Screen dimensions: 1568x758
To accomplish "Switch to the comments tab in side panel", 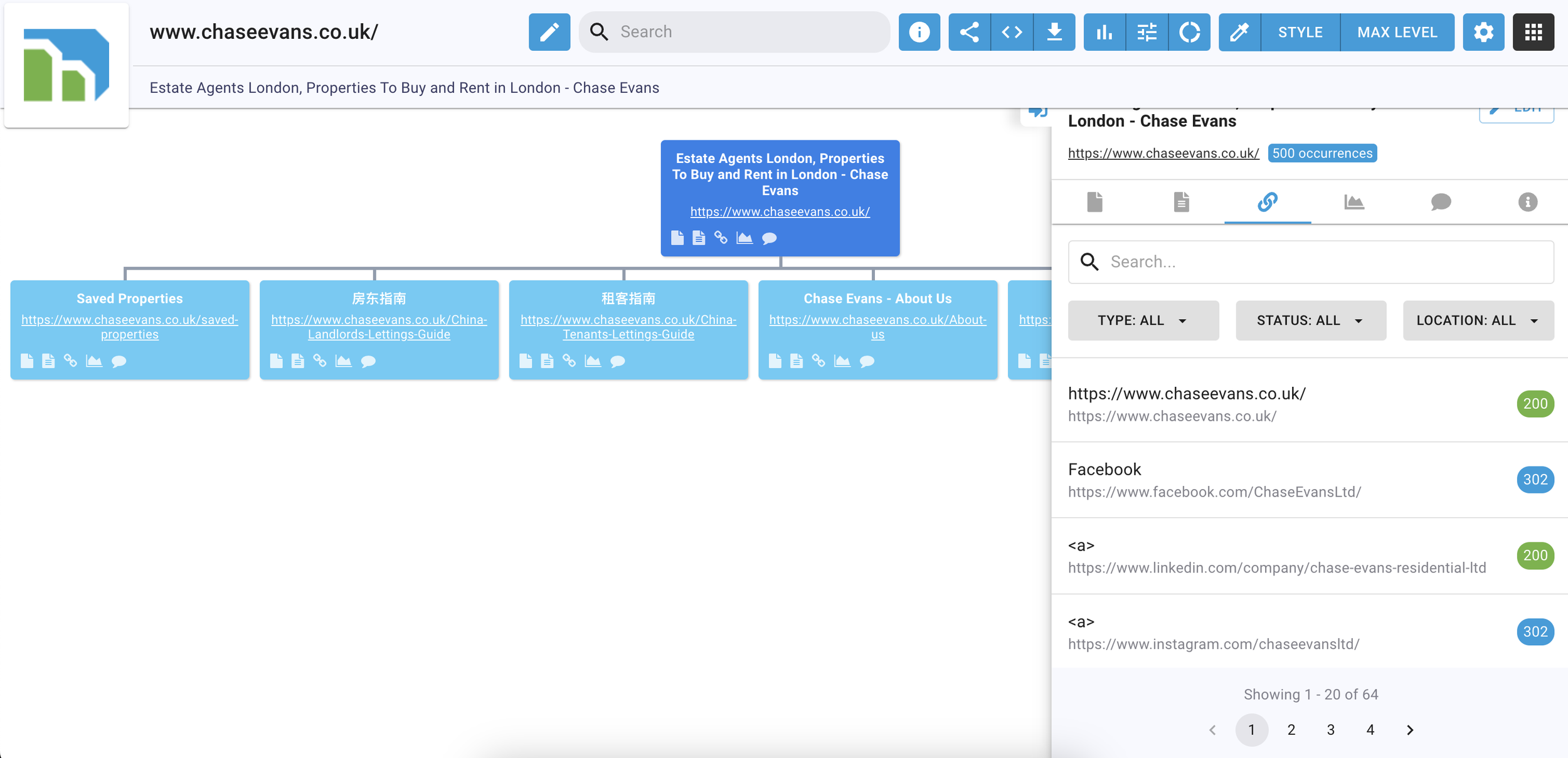I will click(x=1441, y=202).
